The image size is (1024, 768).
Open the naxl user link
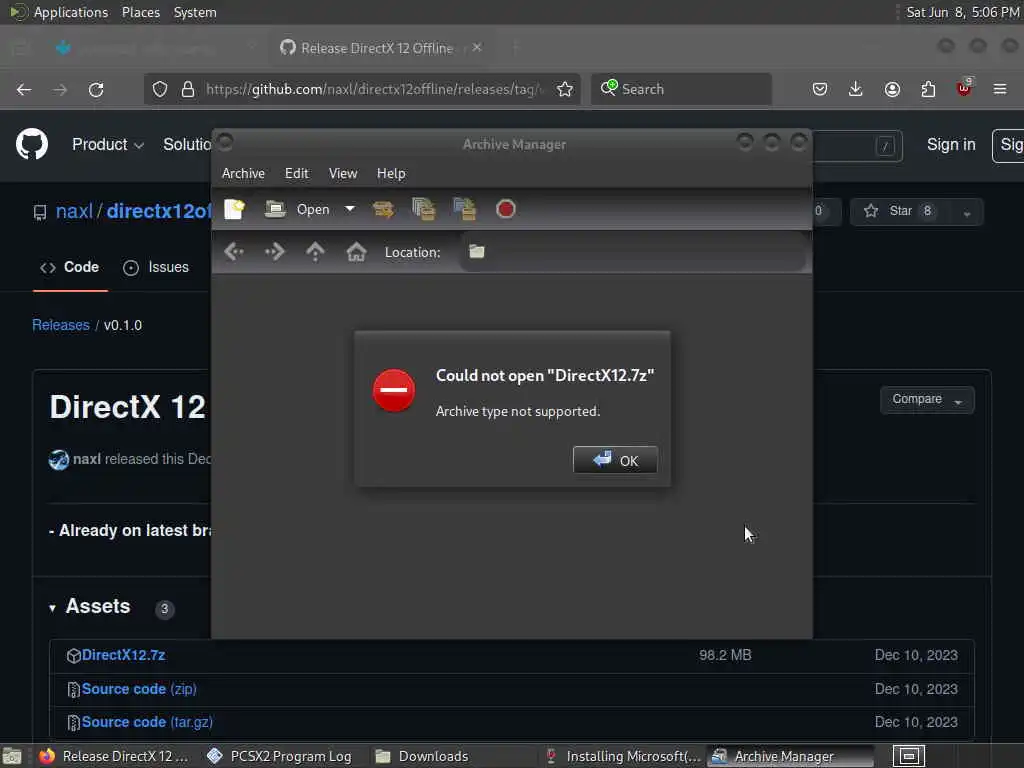74,212
